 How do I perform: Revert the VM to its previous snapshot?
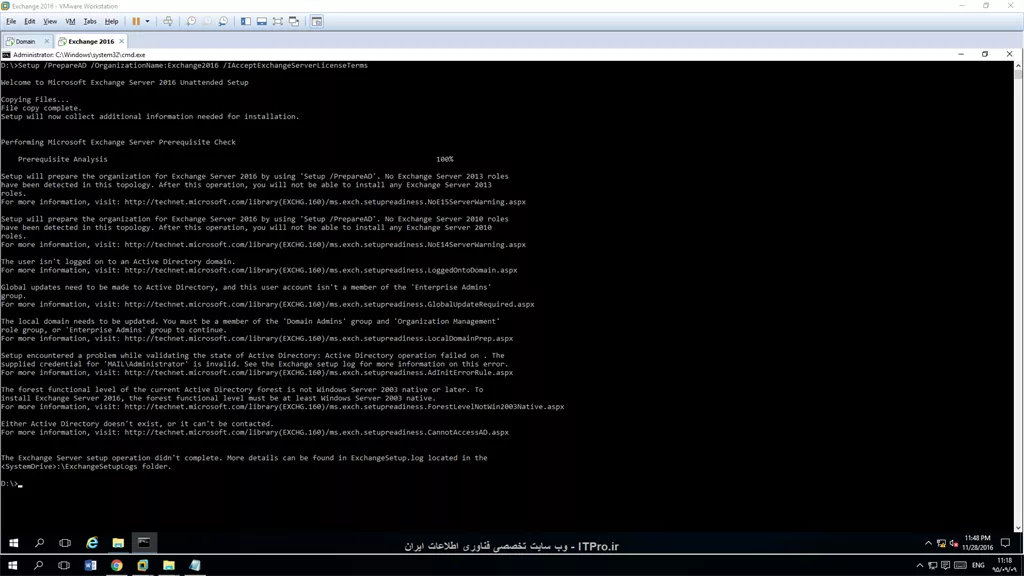pyautogui.click(x=207, y=22)
